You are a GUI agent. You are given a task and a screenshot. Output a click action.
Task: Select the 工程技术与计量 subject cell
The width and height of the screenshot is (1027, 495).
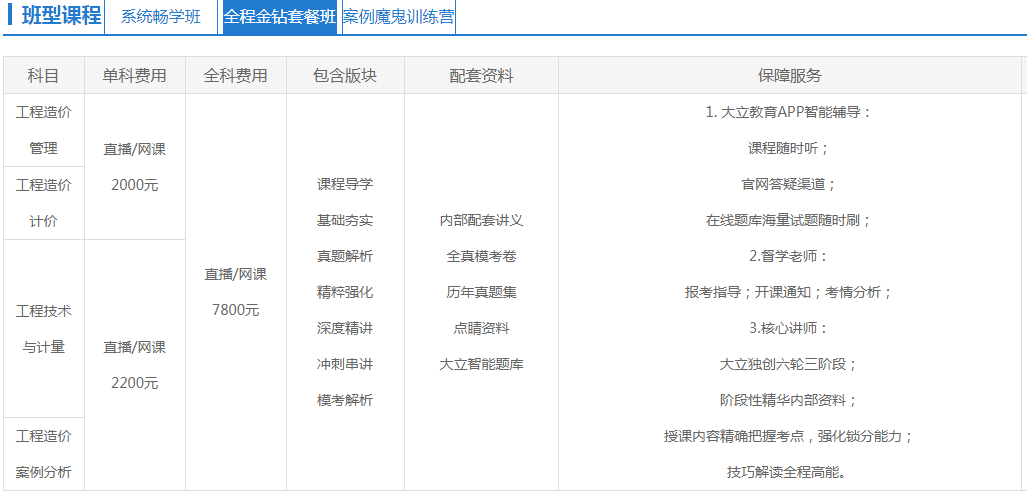coord(43,329)
